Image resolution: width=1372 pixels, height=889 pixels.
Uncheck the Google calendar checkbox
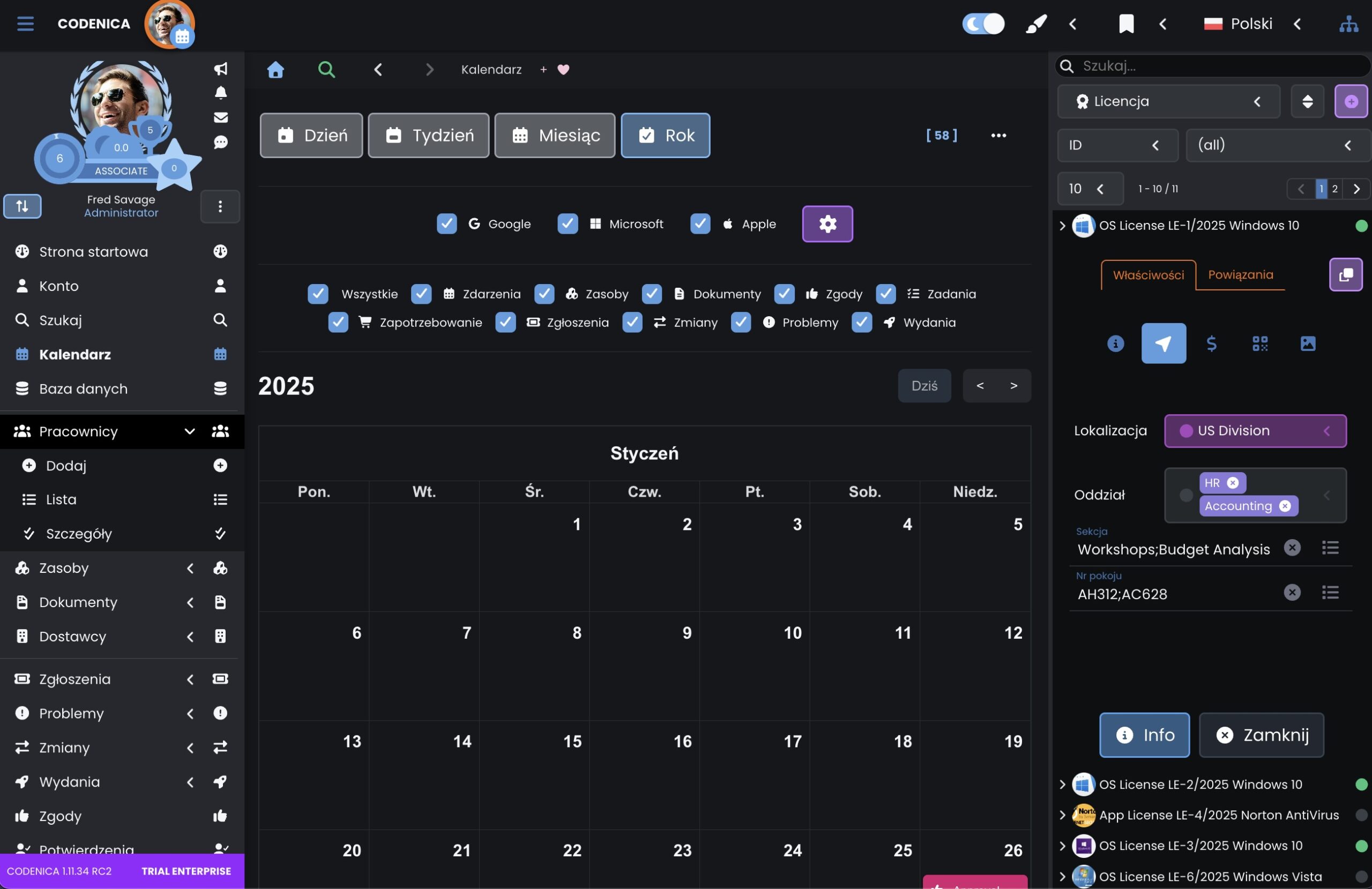447,223
